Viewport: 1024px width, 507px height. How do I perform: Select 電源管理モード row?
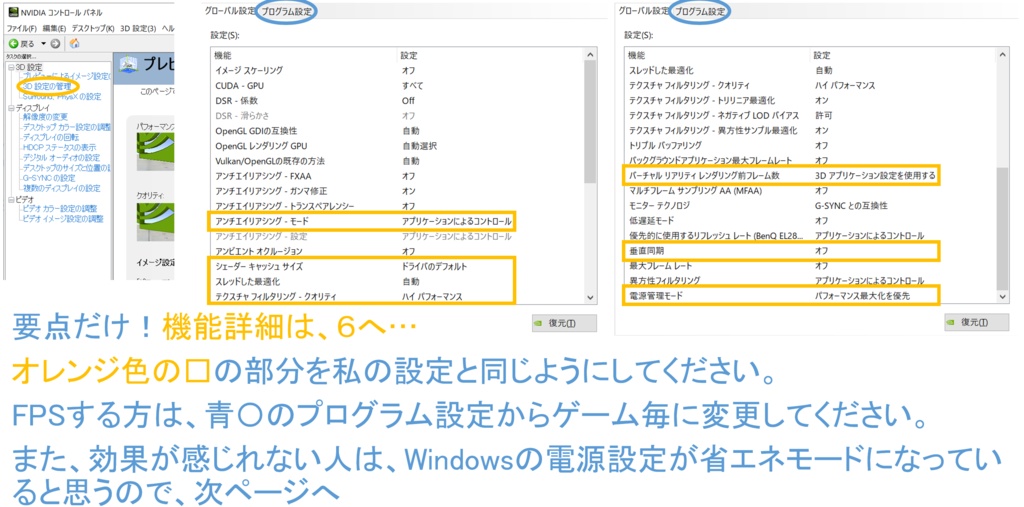[x=811, y=296]
